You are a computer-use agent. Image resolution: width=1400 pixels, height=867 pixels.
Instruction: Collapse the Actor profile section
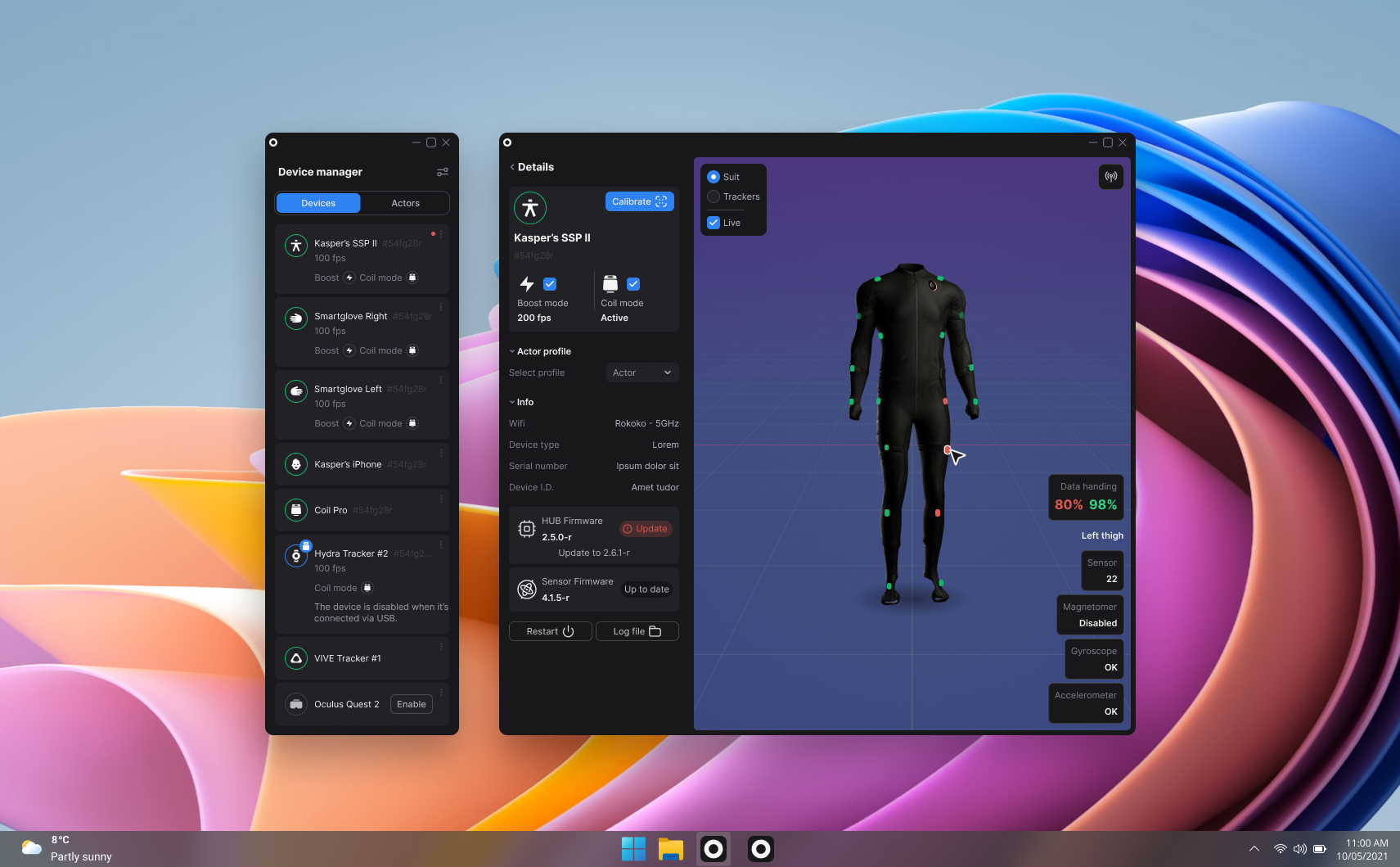[512, 351]
